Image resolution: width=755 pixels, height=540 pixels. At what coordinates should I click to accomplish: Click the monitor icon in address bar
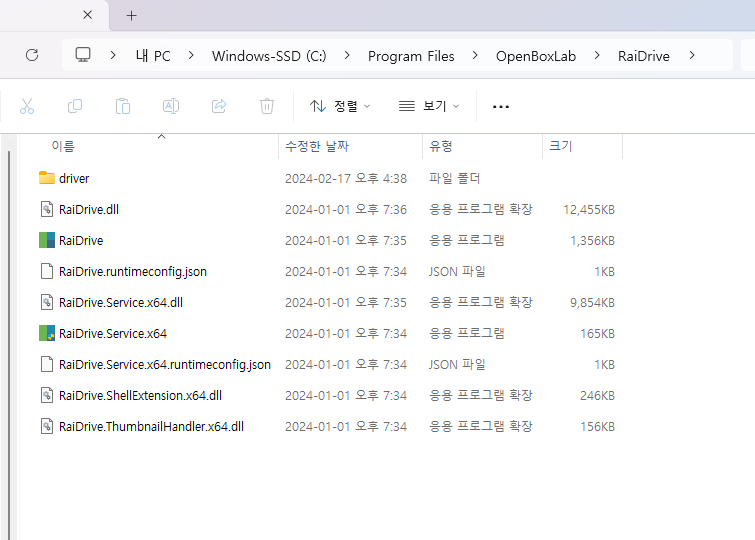point(83,55)
